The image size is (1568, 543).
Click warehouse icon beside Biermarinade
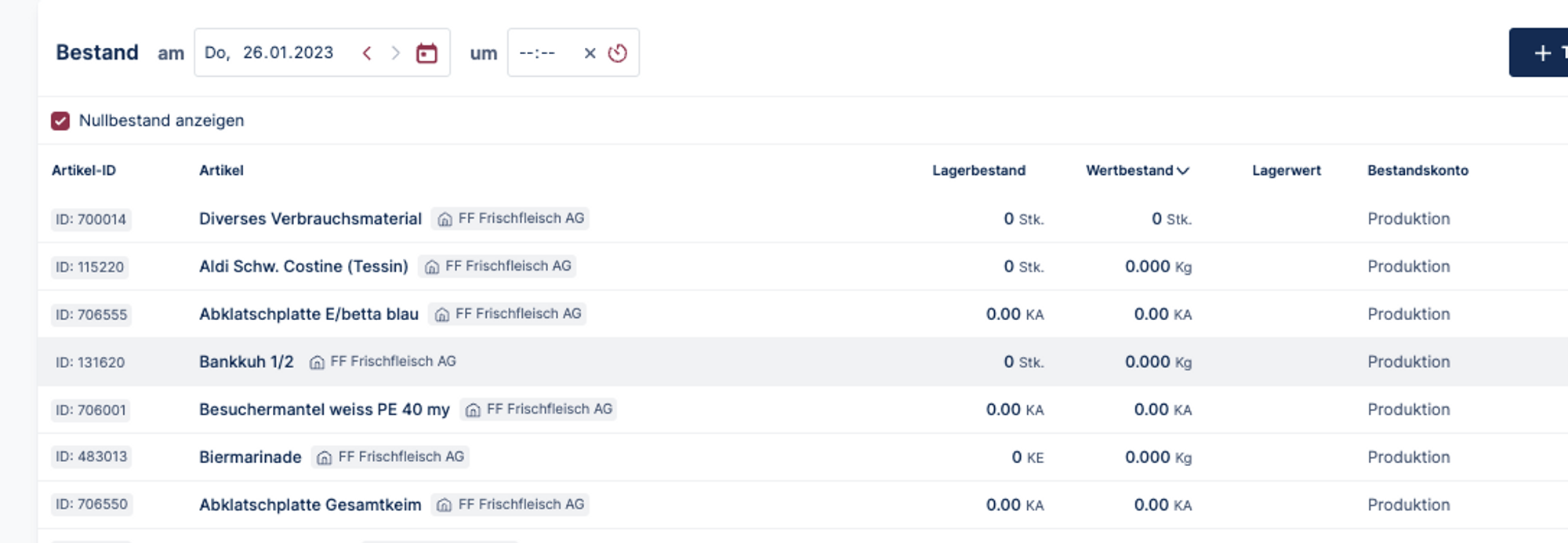pos(325,457)
